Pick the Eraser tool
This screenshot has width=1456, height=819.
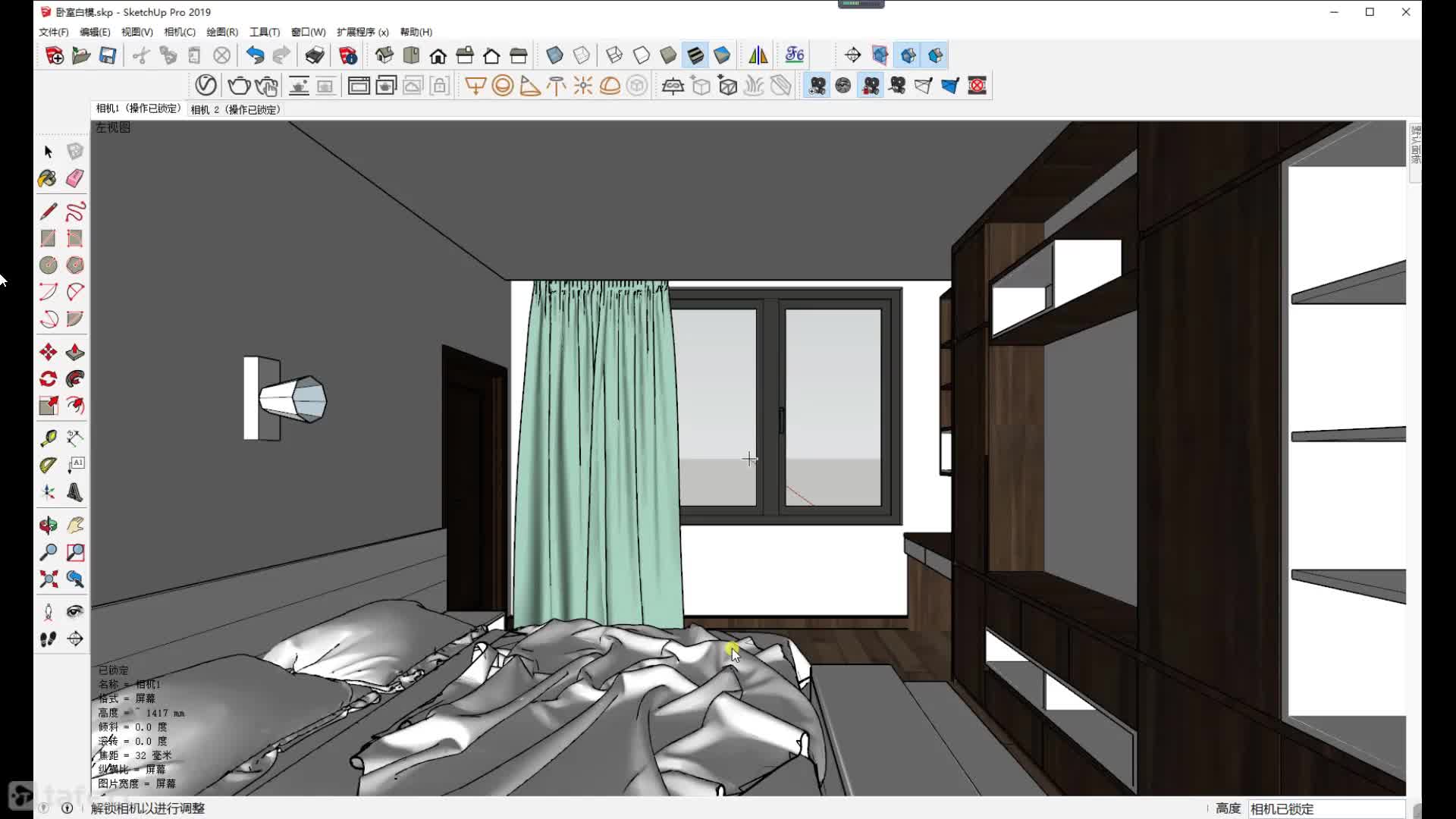tap(75, 178)
